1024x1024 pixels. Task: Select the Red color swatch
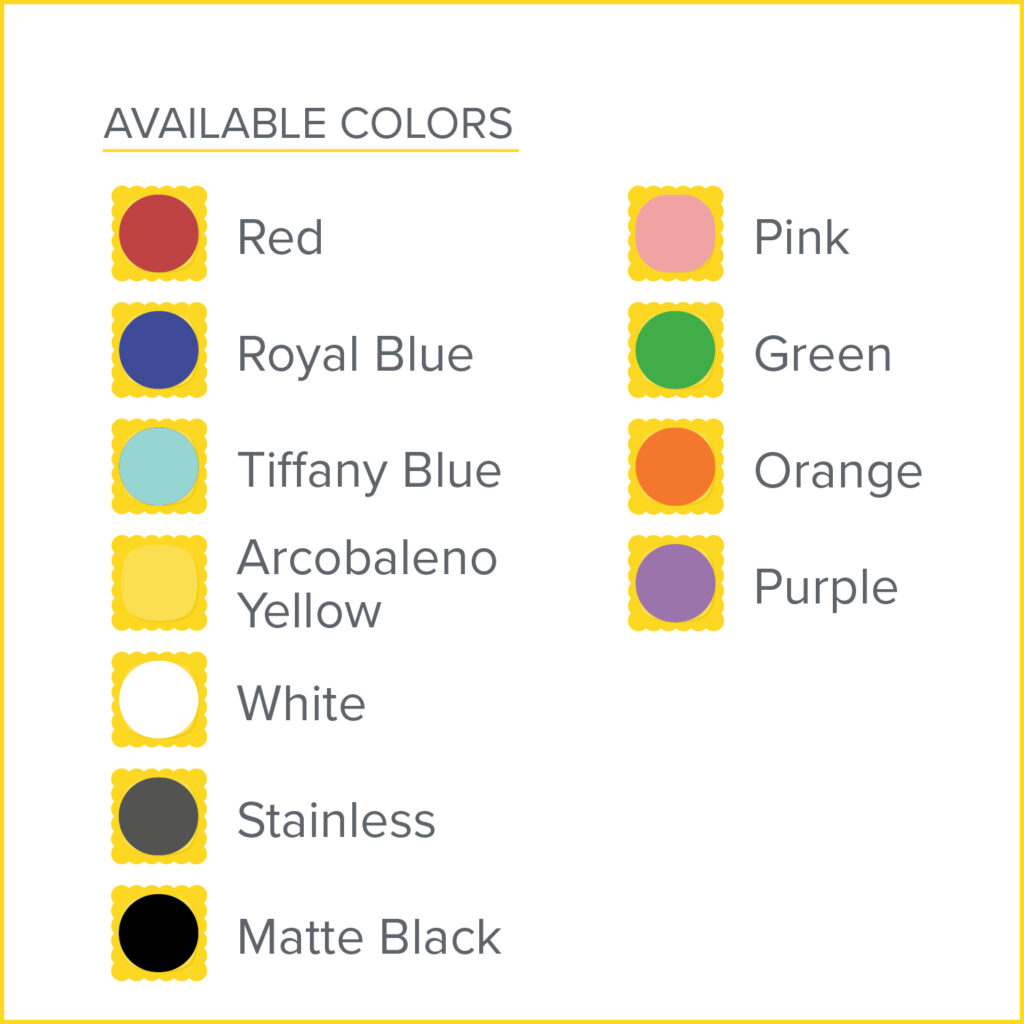(158, 234)
